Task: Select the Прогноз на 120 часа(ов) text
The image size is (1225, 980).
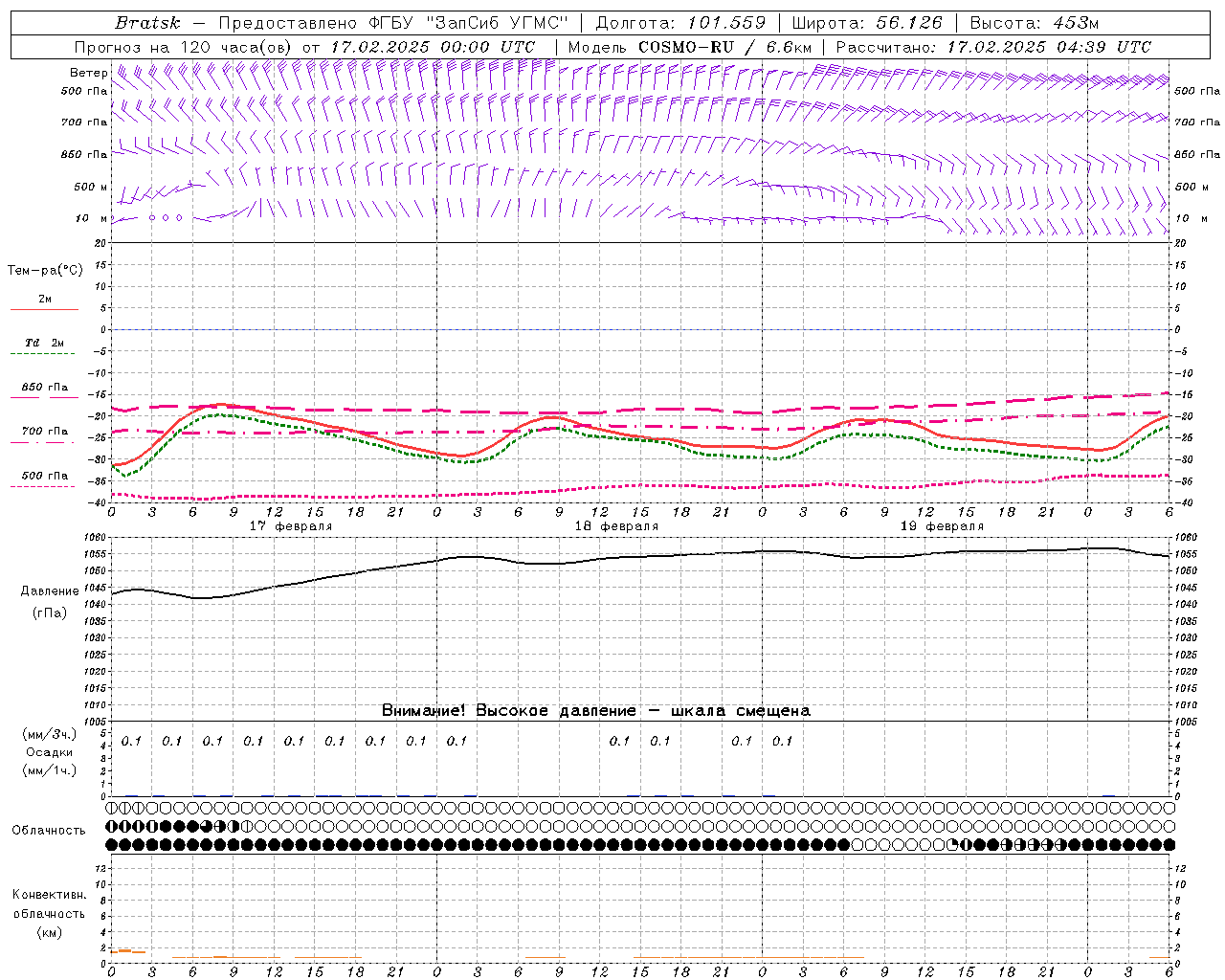Action: (x=184, y=47)
